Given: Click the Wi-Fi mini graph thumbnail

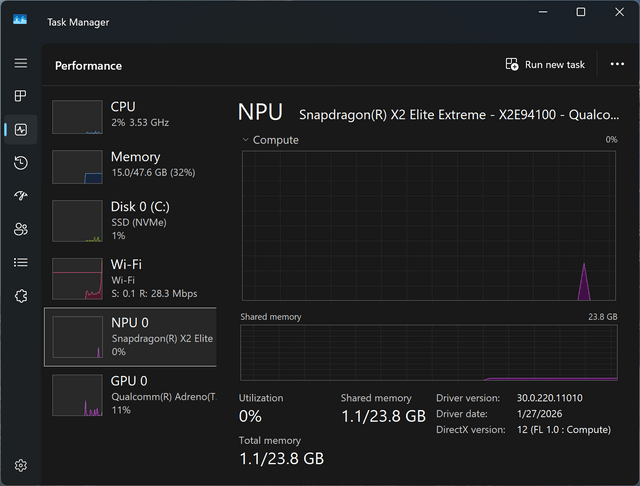Looking at the screenshot, I should click(x=77, y=279).
